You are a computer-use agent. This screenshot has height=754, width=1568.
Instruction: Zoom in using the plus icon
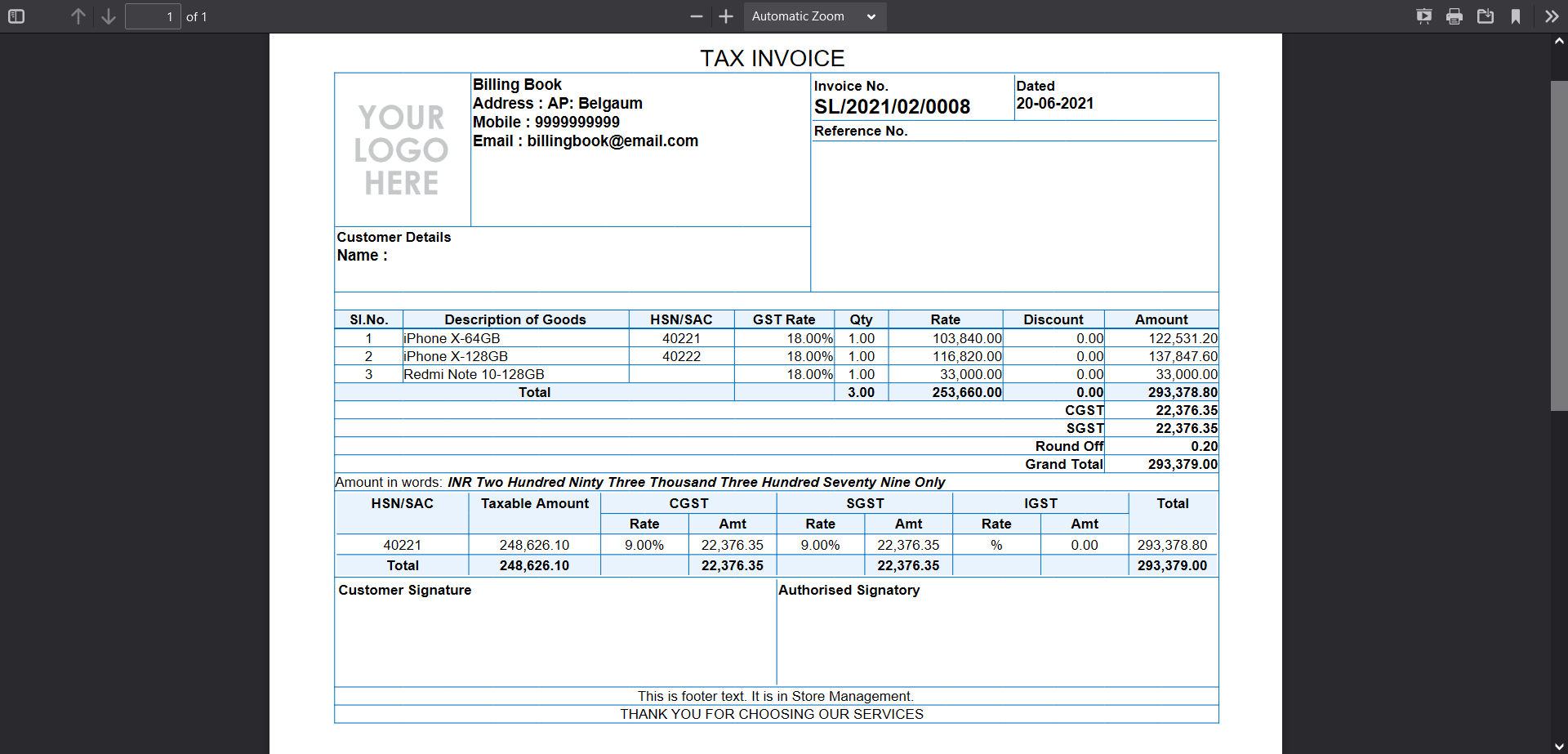(x=726, y=16)
